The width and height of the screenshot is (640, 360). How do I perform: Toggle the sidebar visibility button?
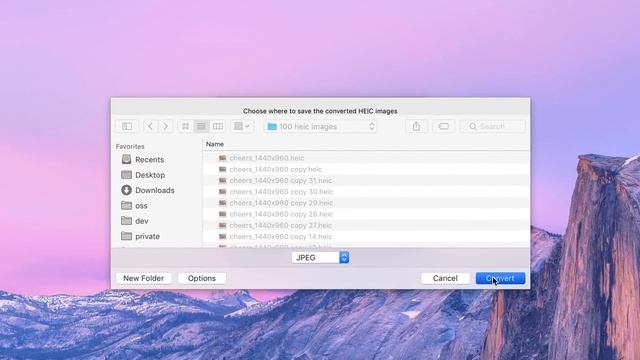point(127,127)
